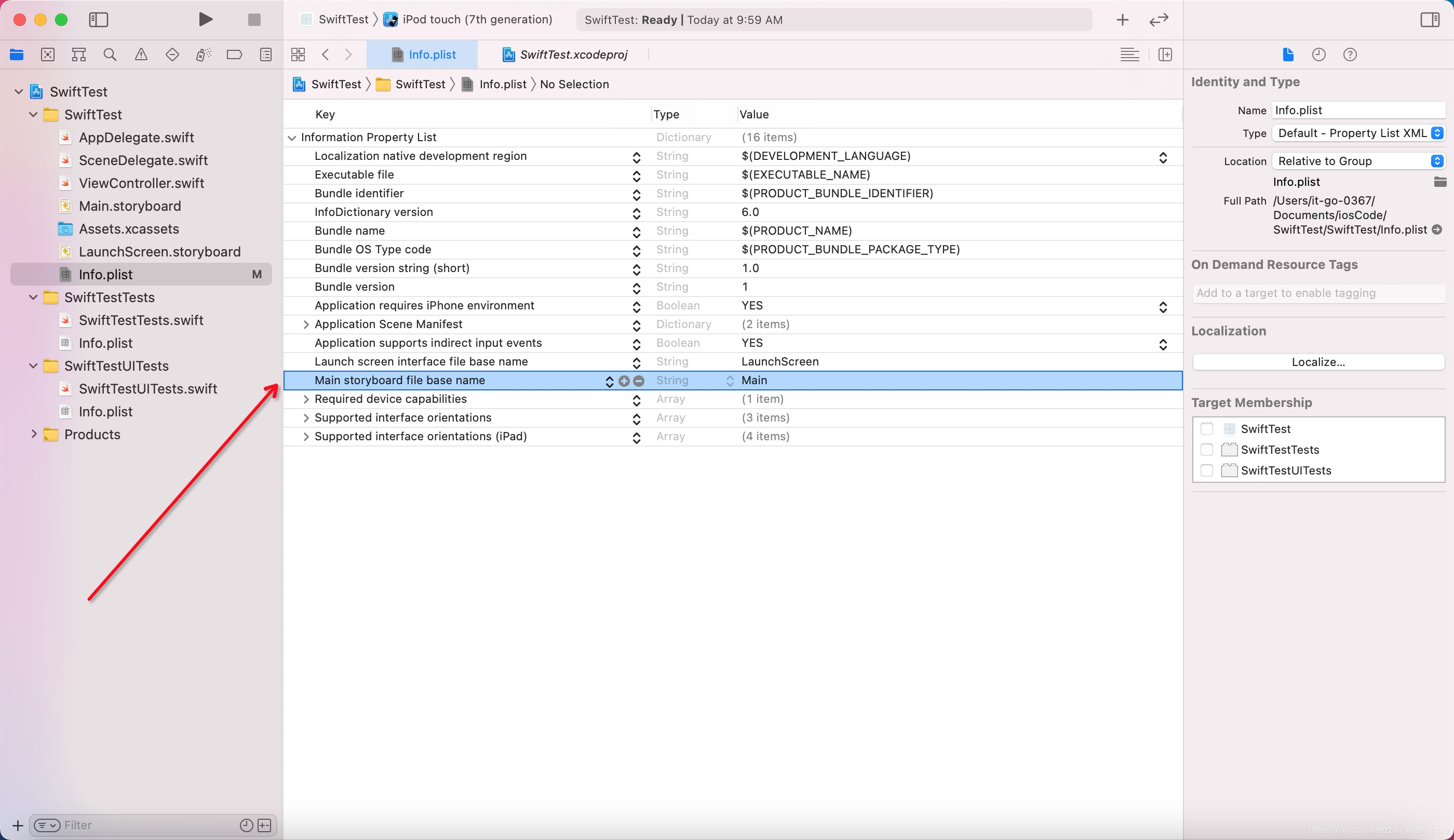The height and width of the screenshot is (840, 1454).
Task: Reveal full path in Finder arrow
Action: click(x=1437, y=229)
